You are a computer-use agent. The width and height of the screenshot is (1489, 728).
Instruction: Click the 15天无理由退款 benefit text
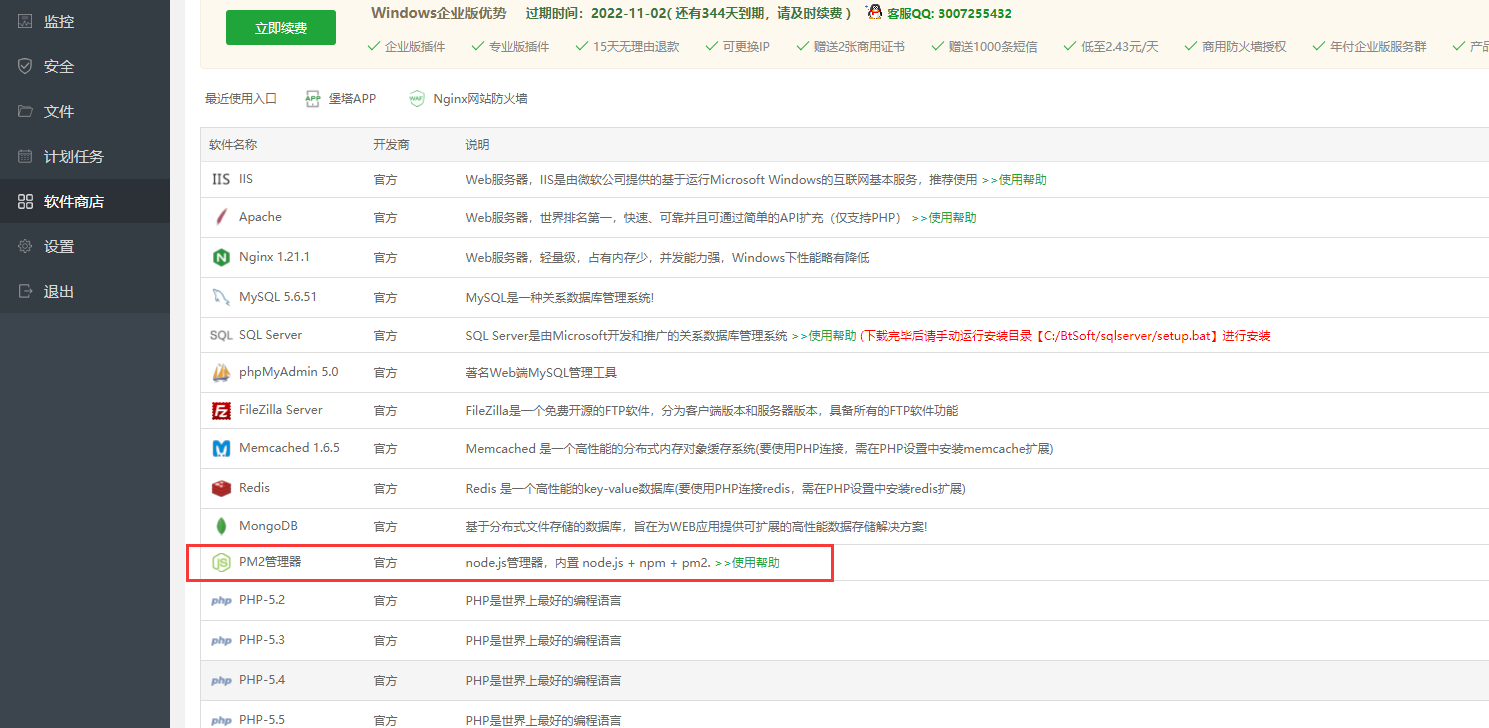point(636,47)
